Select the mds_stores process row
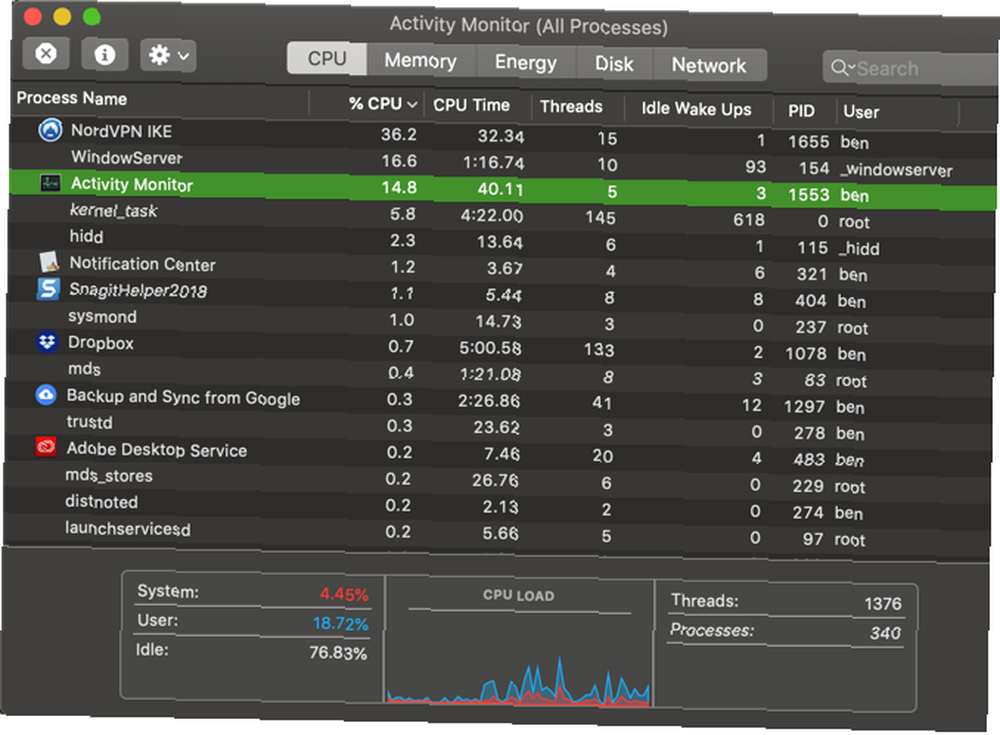This screenshot has height=735, width=1000. click(497, 480)
